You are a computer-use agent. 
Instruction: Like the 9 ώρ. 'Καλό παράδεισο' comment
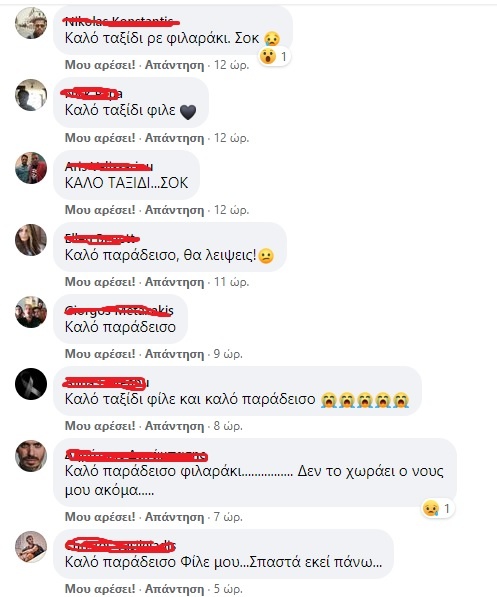100,354
